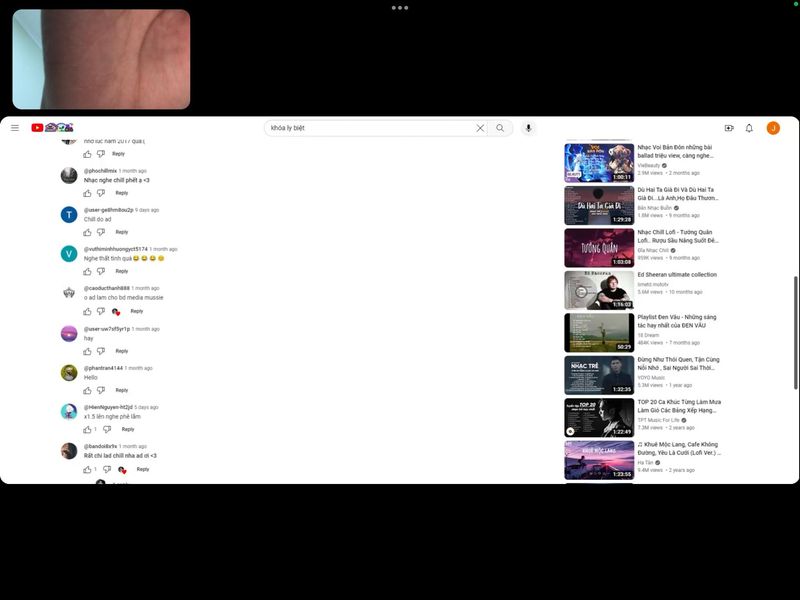Reply to @bandoi8x9x's comment

[x=142, y=469]
